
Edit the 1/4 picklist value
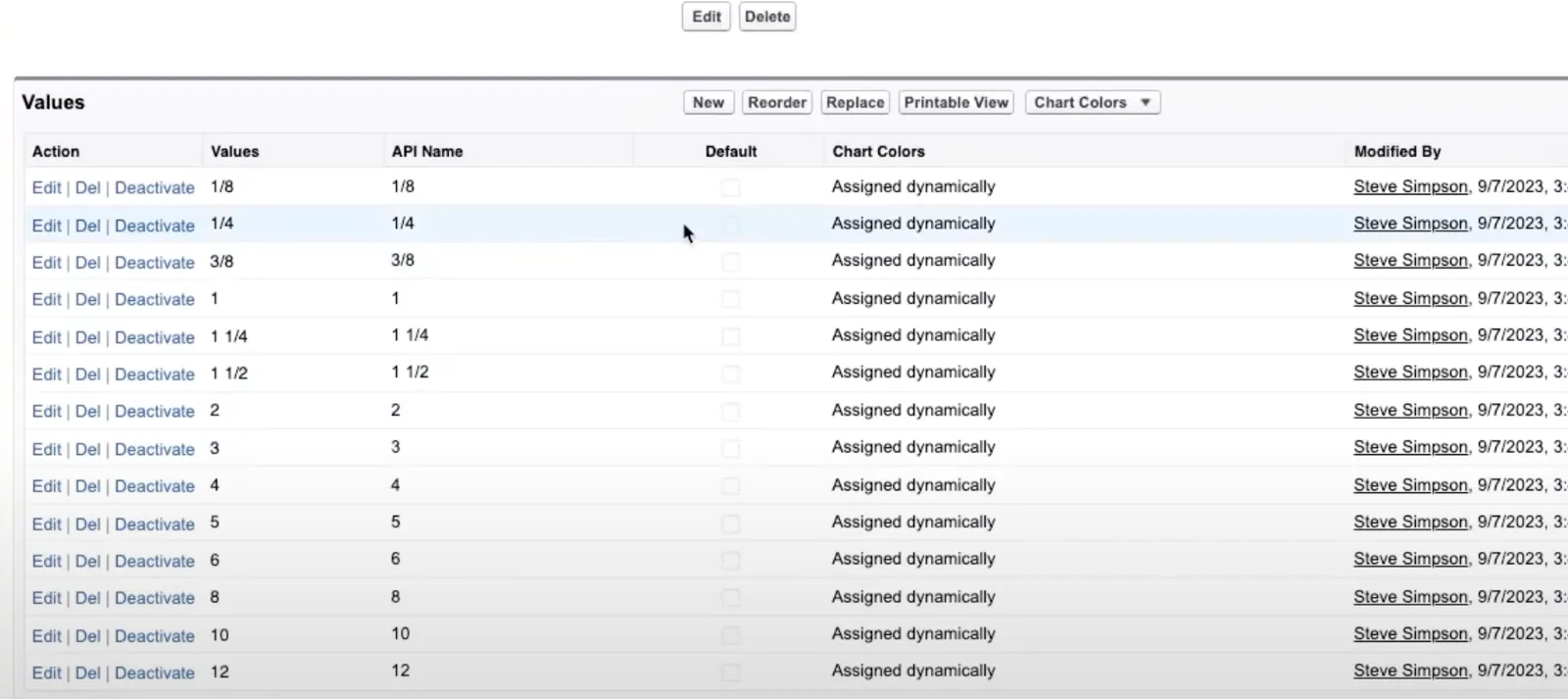46,225
